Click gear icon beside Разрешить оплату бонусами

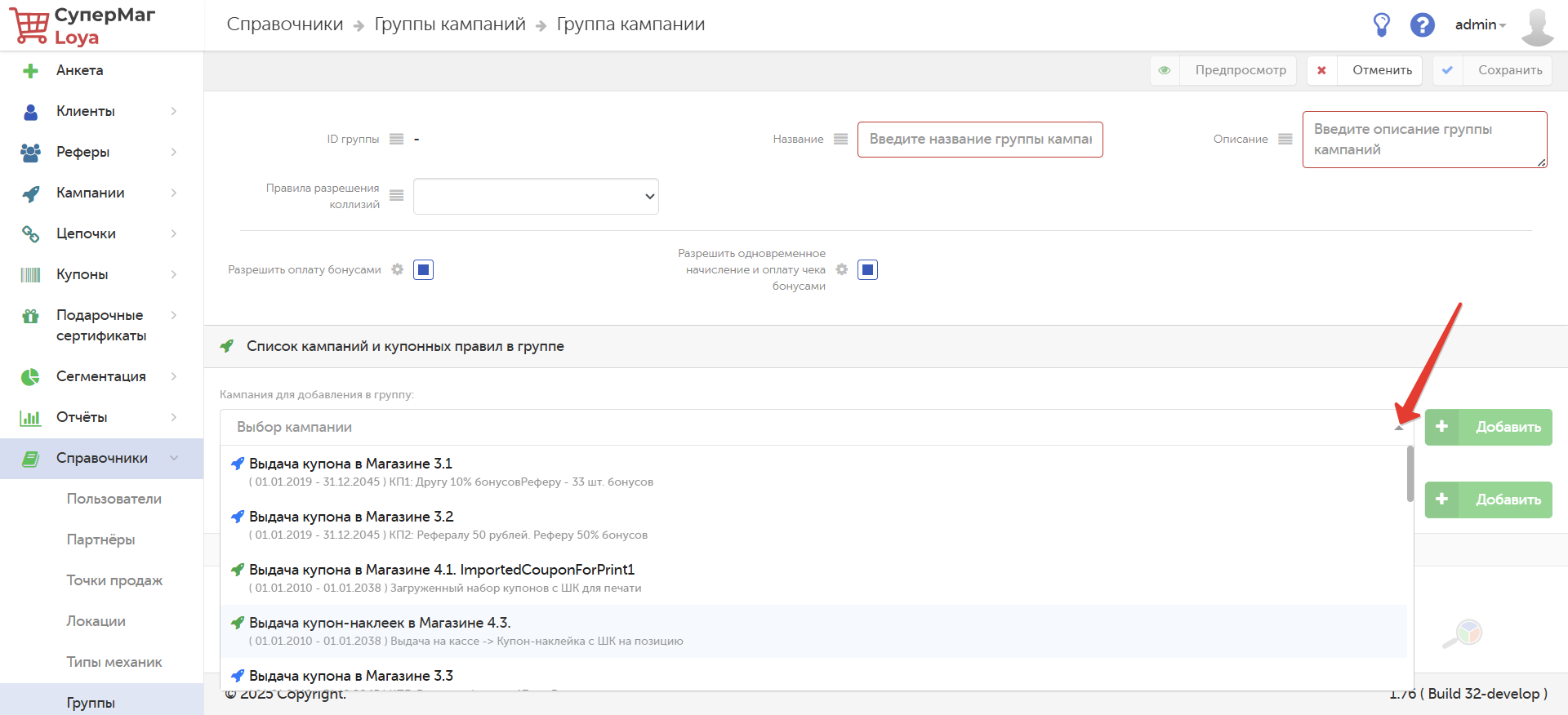click(x=398, y=269)
